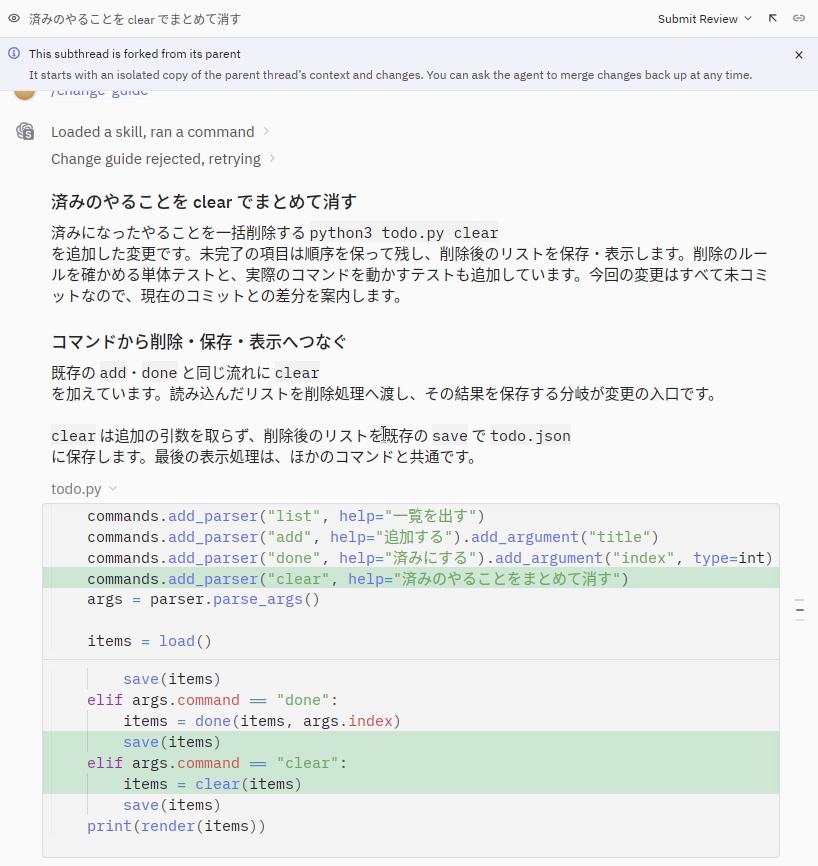Click the print(render(items)) line
This screenshot has width=818, height=866.
[411, 826]
